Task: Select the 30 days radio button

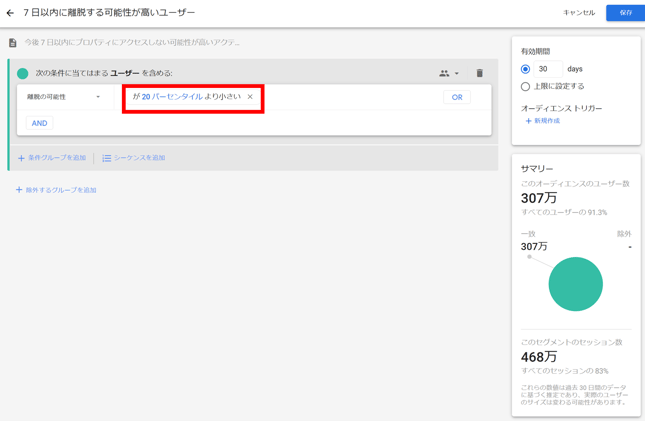Action: point(525,69)
